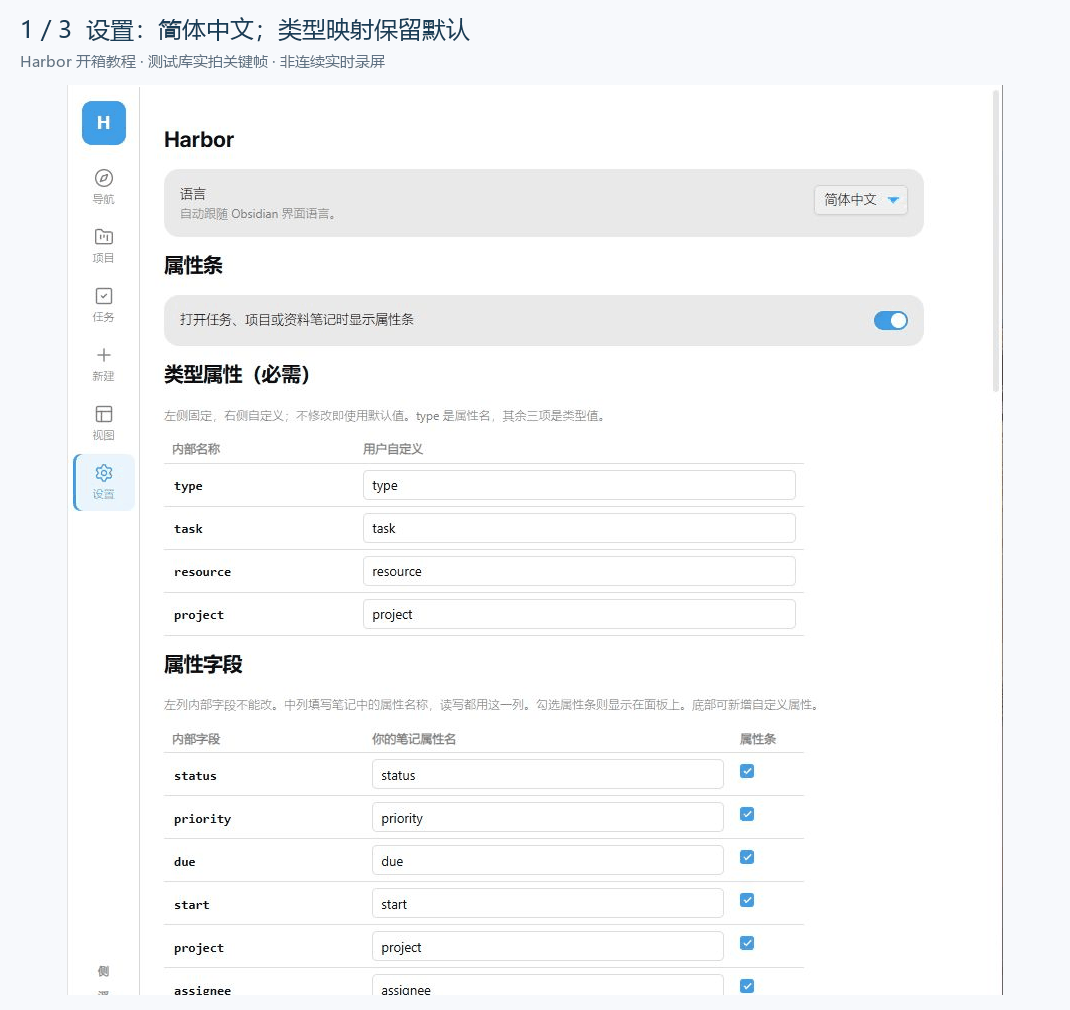Click the status note property field
Screen dimensions: 1070x1010
coord(547,775)
